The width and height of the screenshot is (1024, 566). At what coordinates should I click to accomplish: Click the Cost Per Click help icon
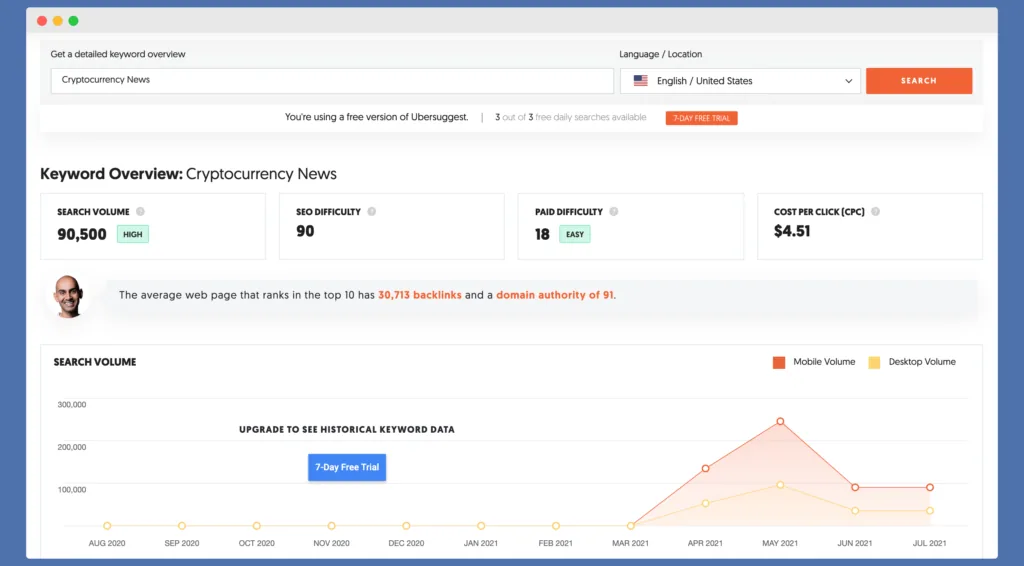[876, 212]
